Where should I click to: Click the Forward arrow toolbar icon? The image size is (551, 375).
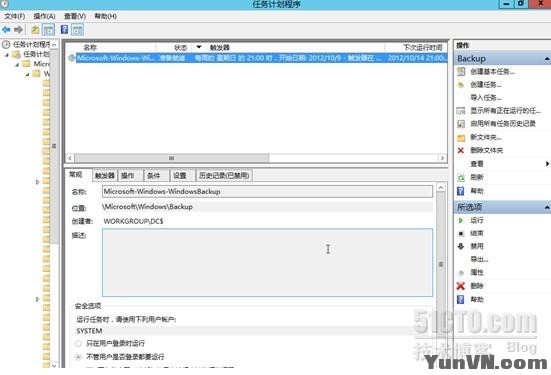18,30
